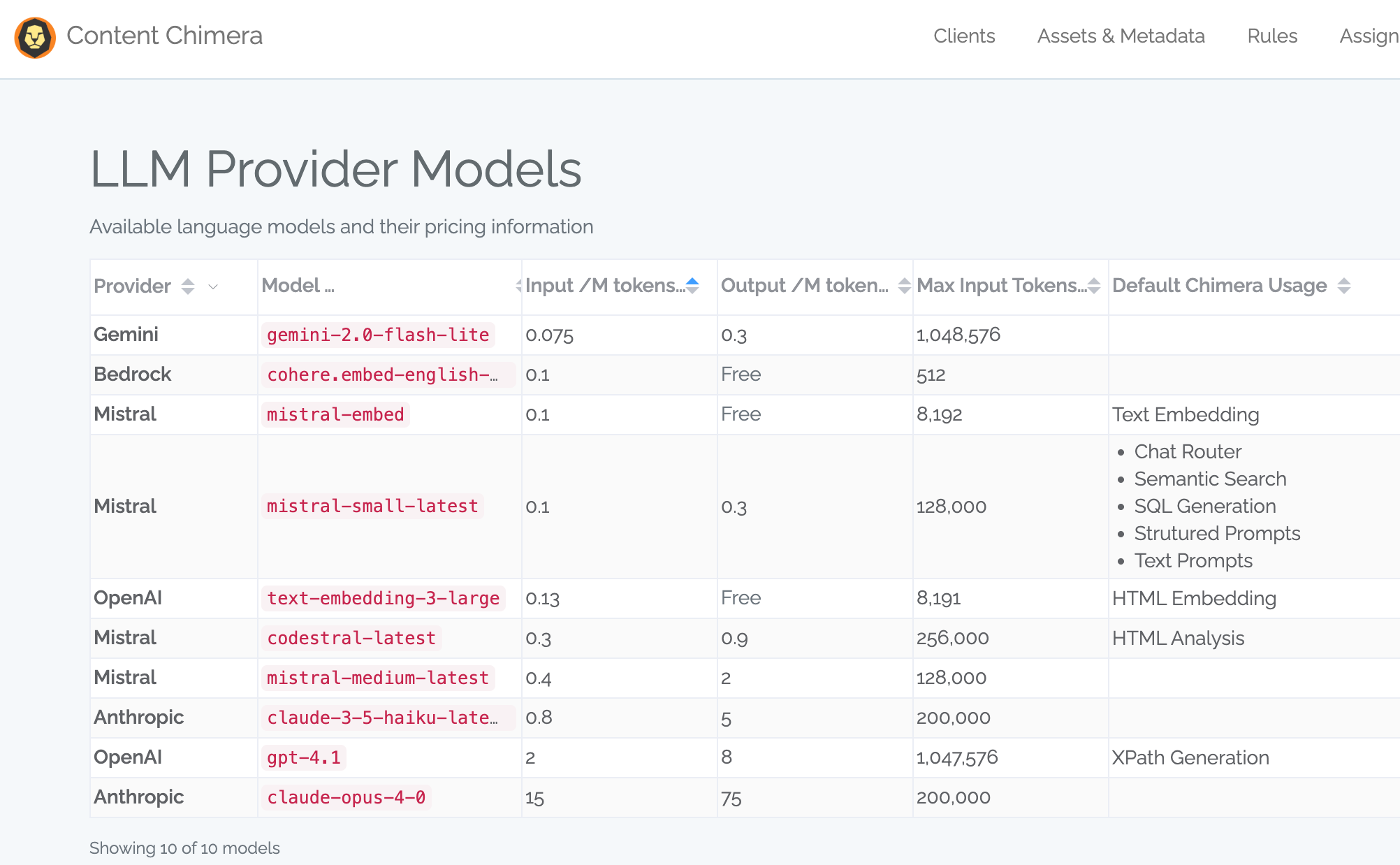
Task: Open the Rules menu
Action: [1272, 36]
